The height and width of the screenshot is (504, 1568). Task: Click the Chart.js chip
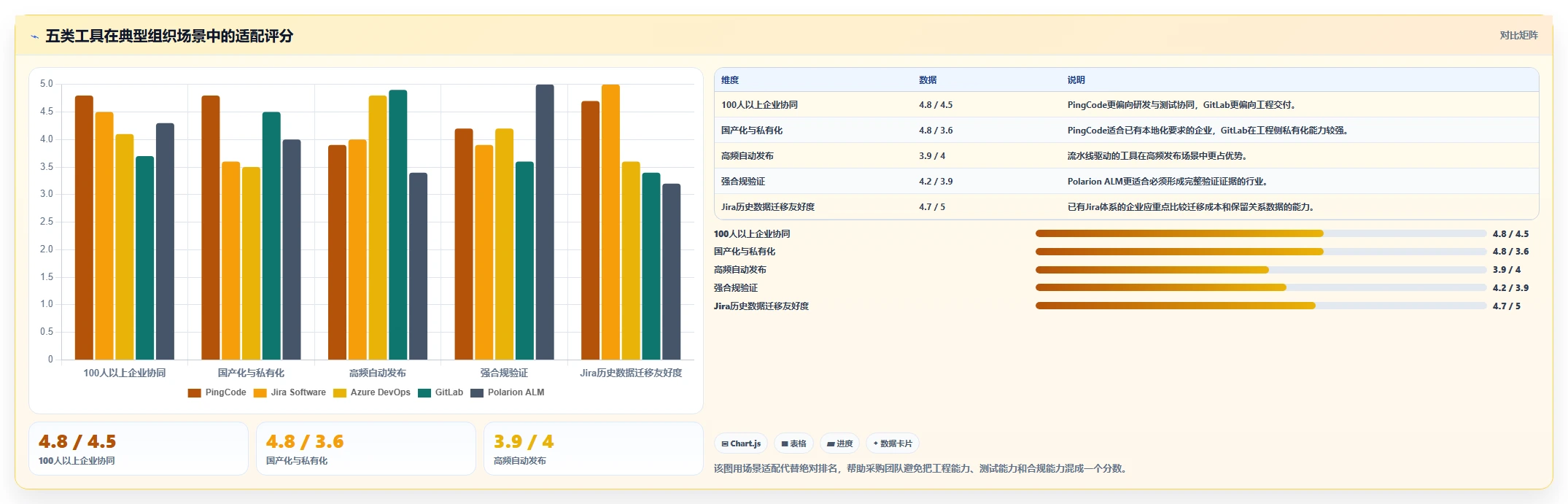coord(741,443)
